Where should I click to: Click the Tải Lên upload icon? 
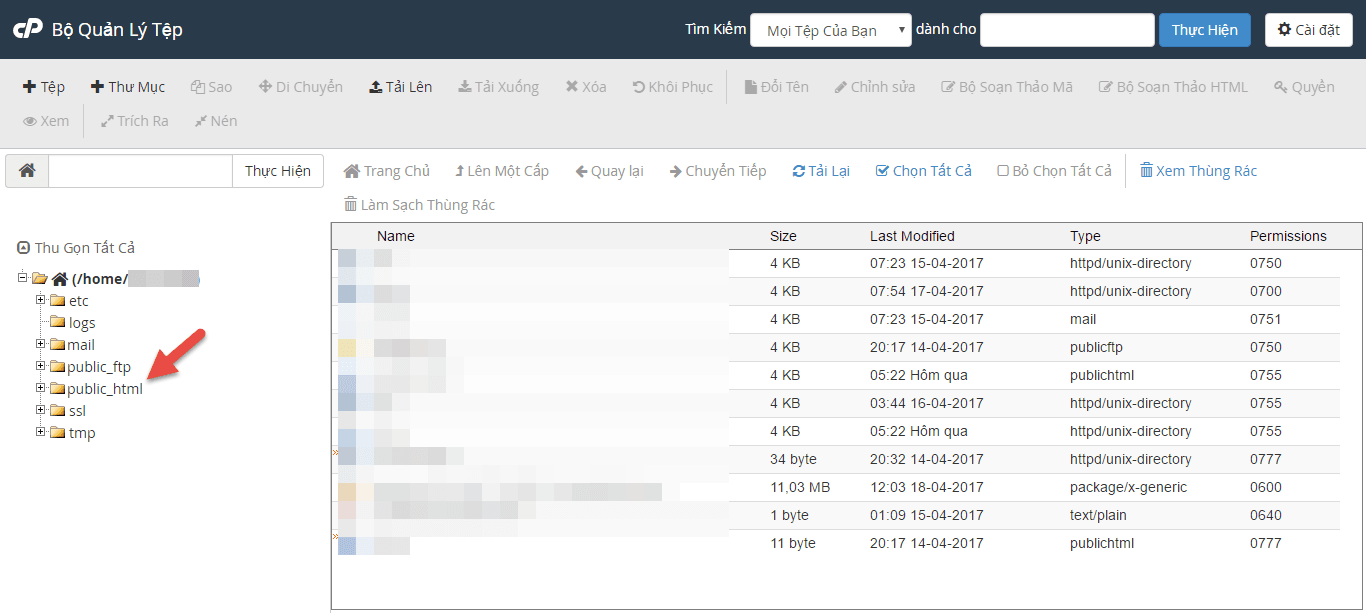pyautogui.click(x=376, y=87)
